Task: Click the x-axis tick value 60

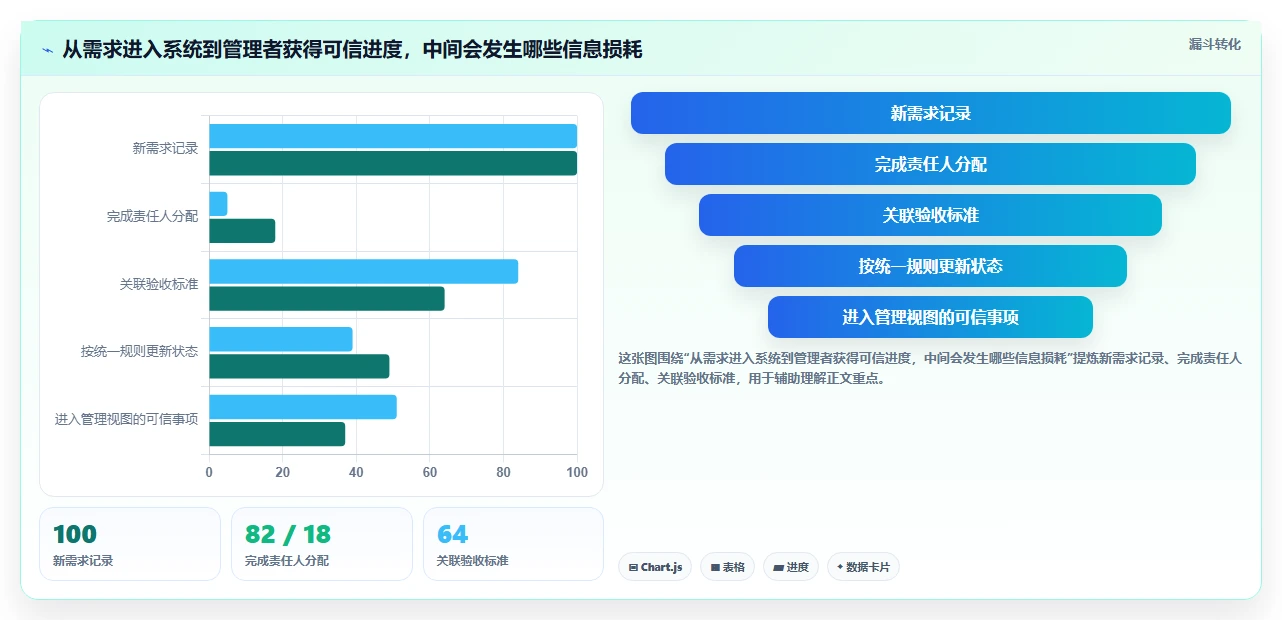Action: pos(430,472)
